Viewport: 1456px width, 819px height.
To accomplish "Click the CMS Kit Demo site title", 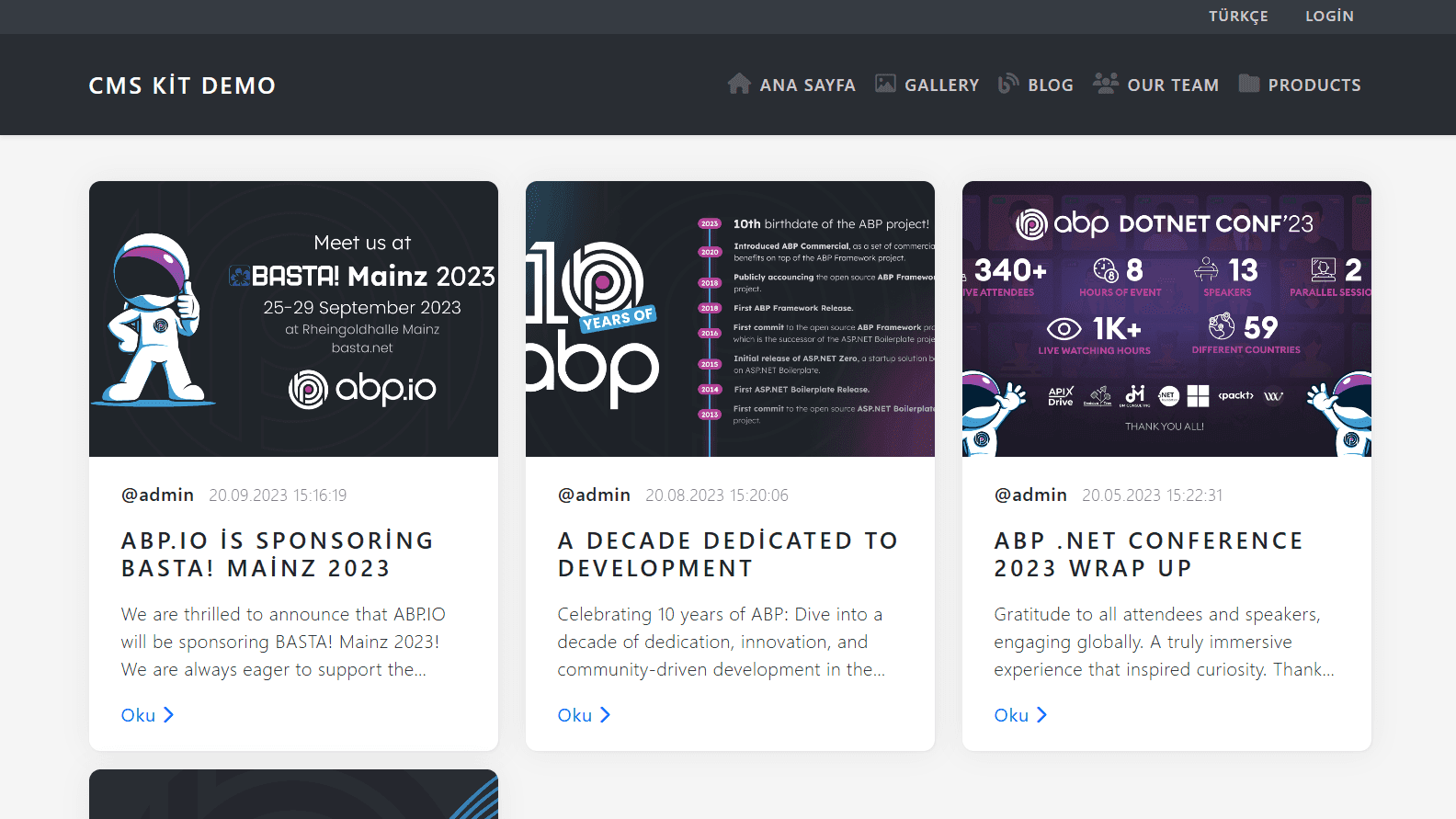I will pyautogui.click(x=182, y=85).
